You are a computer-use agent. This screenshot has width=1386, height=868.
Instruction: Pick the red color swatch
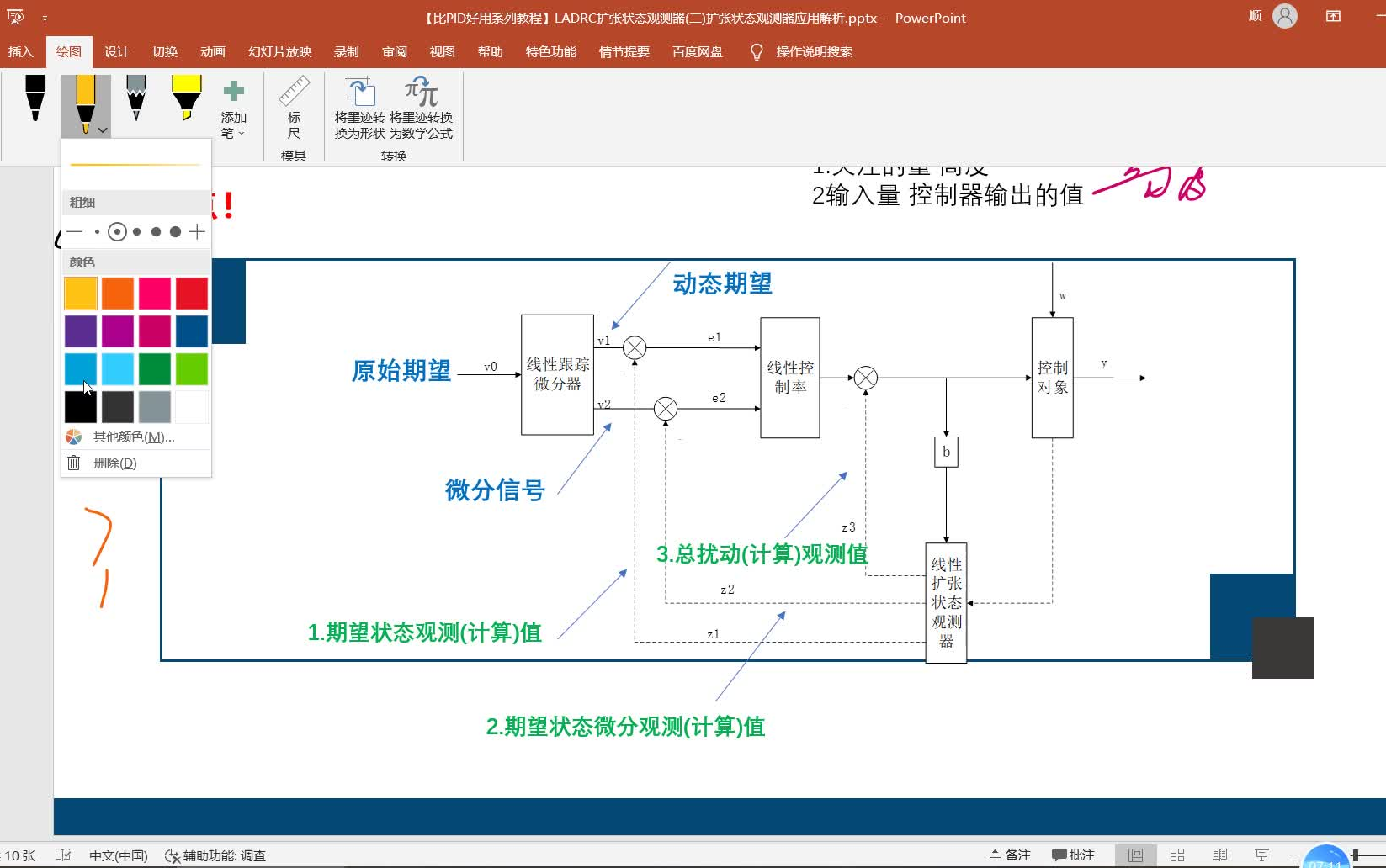192,294
